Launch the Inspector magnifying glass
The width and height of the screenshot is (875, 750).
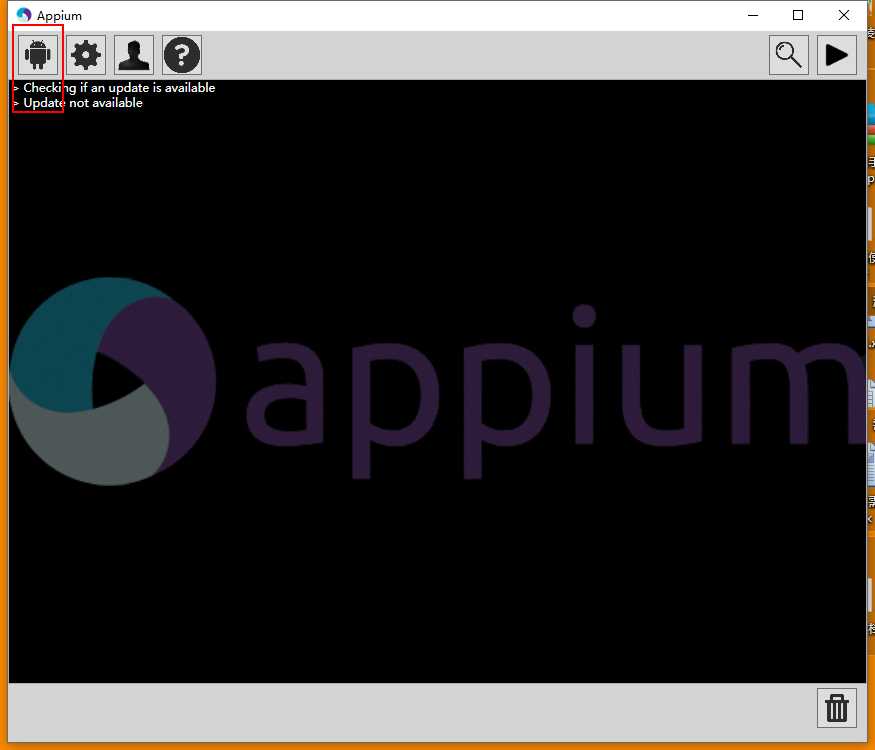[789, 55]
